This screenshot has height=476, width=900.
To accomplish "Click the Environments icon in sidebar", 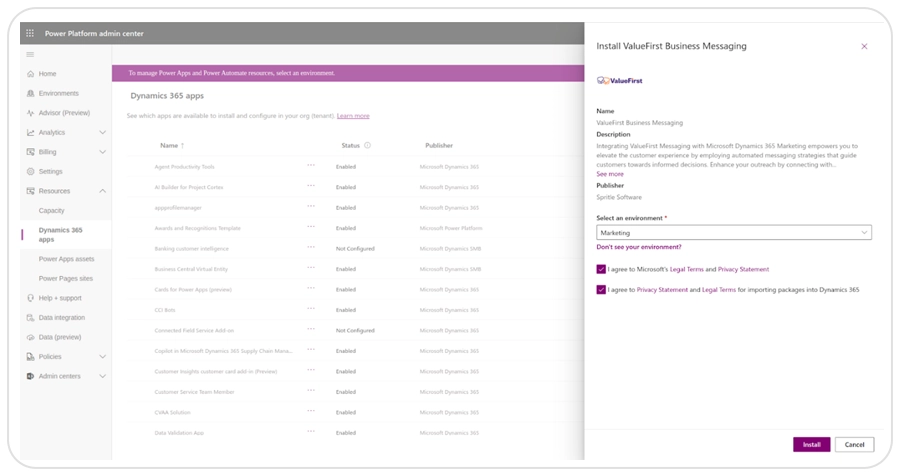I will [x=30, y=94].
